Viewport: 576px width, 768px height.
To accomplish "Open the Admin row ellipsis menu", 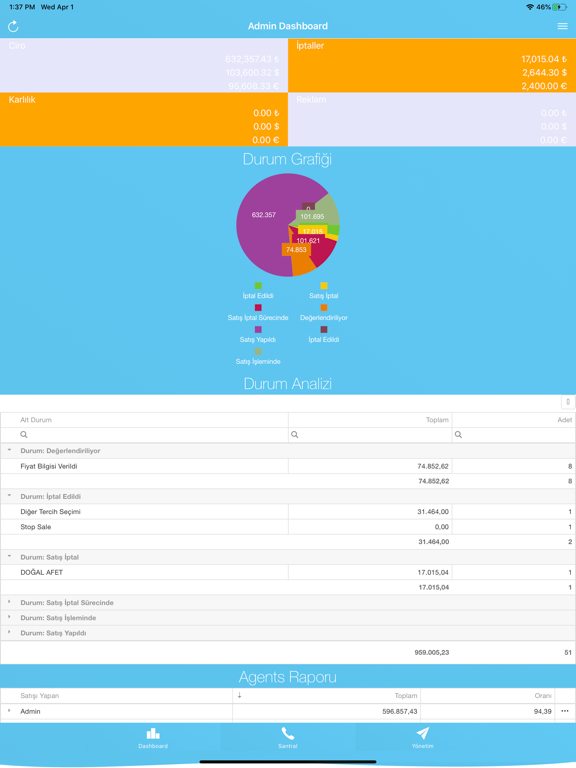I will [565, 711].
